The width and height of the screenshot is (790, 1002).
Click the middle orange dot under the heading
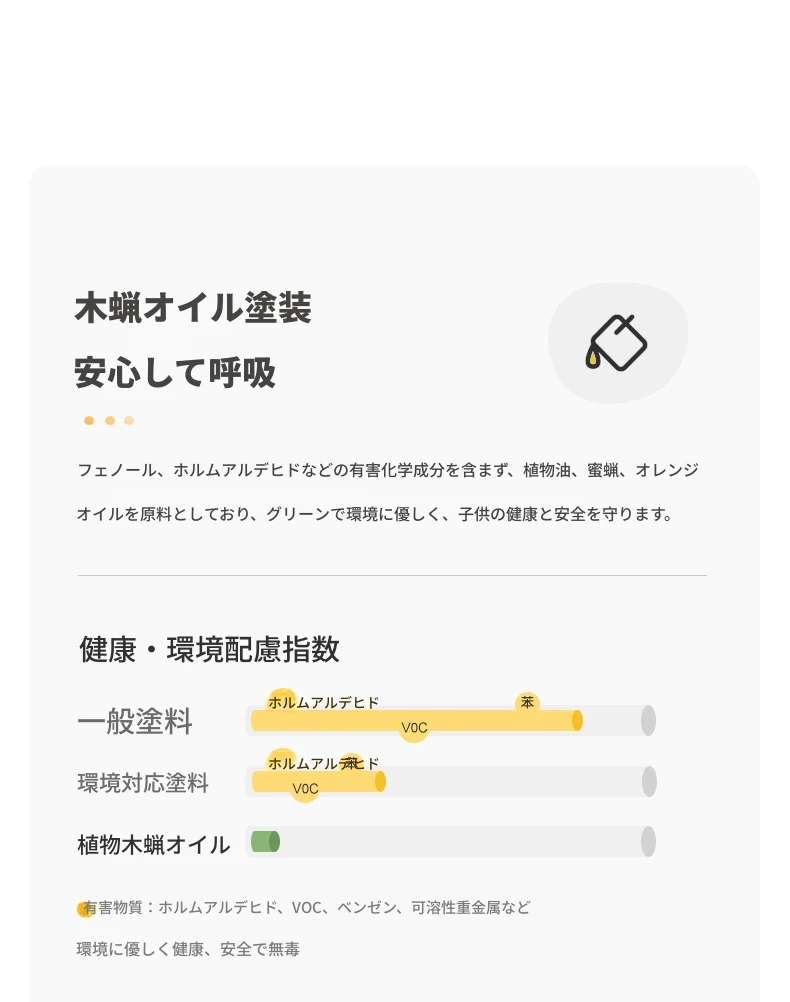[110, 420]
